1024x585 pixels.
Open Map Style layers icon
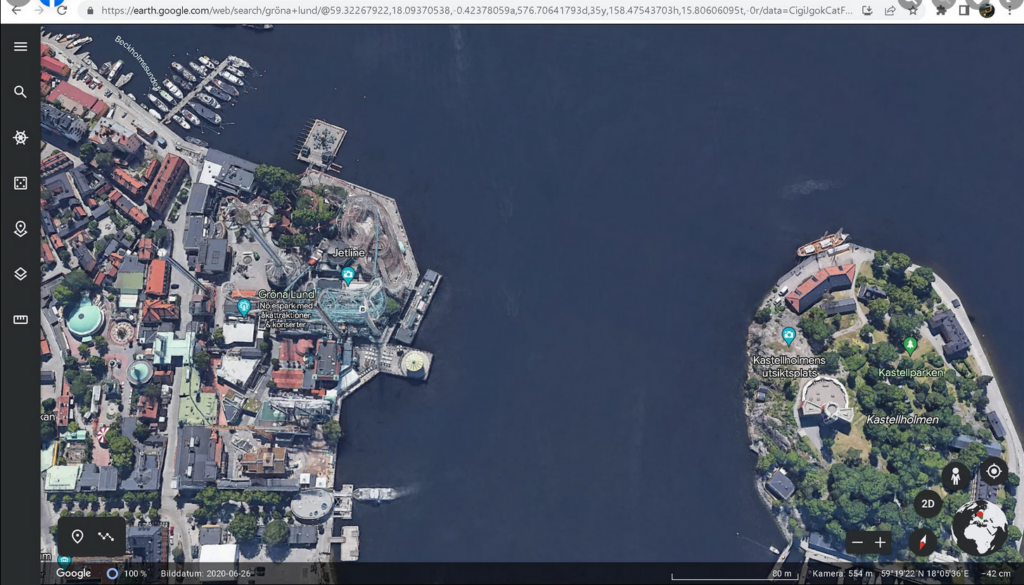pos(20,274)
